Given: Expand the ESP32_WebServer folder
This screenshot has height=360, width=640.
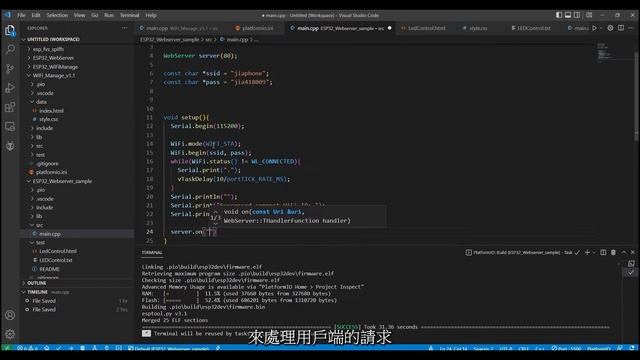Looking at the screenshot, I should 78,58.
